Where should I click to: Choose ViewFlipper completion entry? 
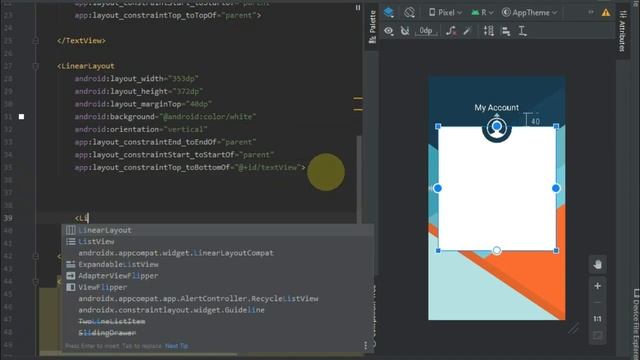(218, 287)
